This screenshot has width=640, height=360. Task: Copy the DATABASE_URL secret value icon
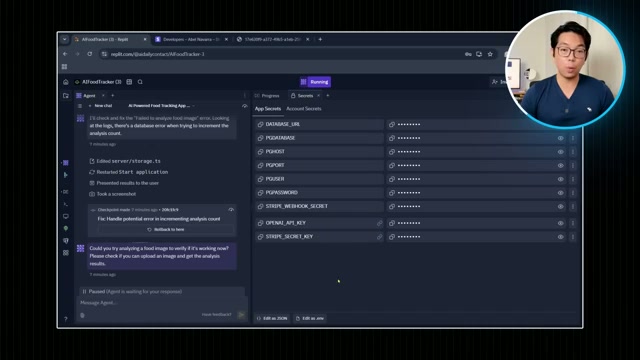[x=392, y=124]
